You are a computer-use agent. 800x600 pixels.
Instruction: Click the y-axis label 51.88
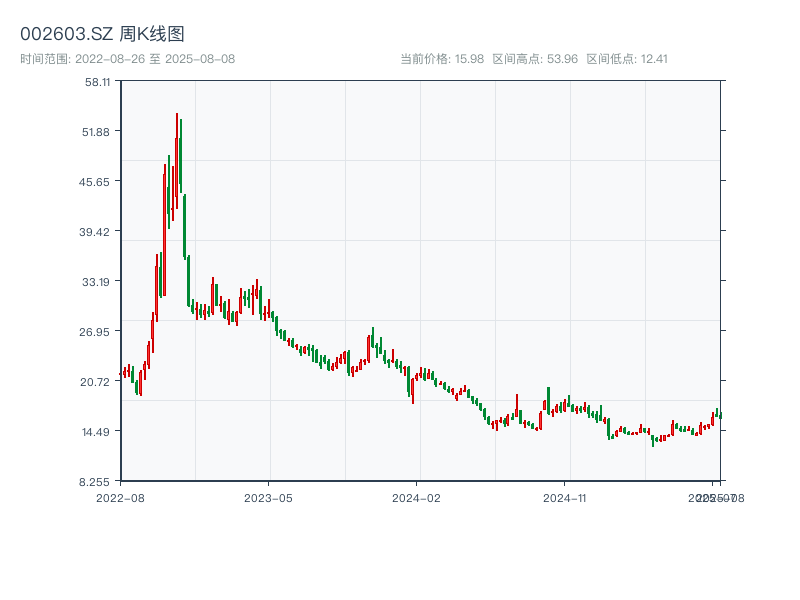pyautogui.click(x=96, y=132)
